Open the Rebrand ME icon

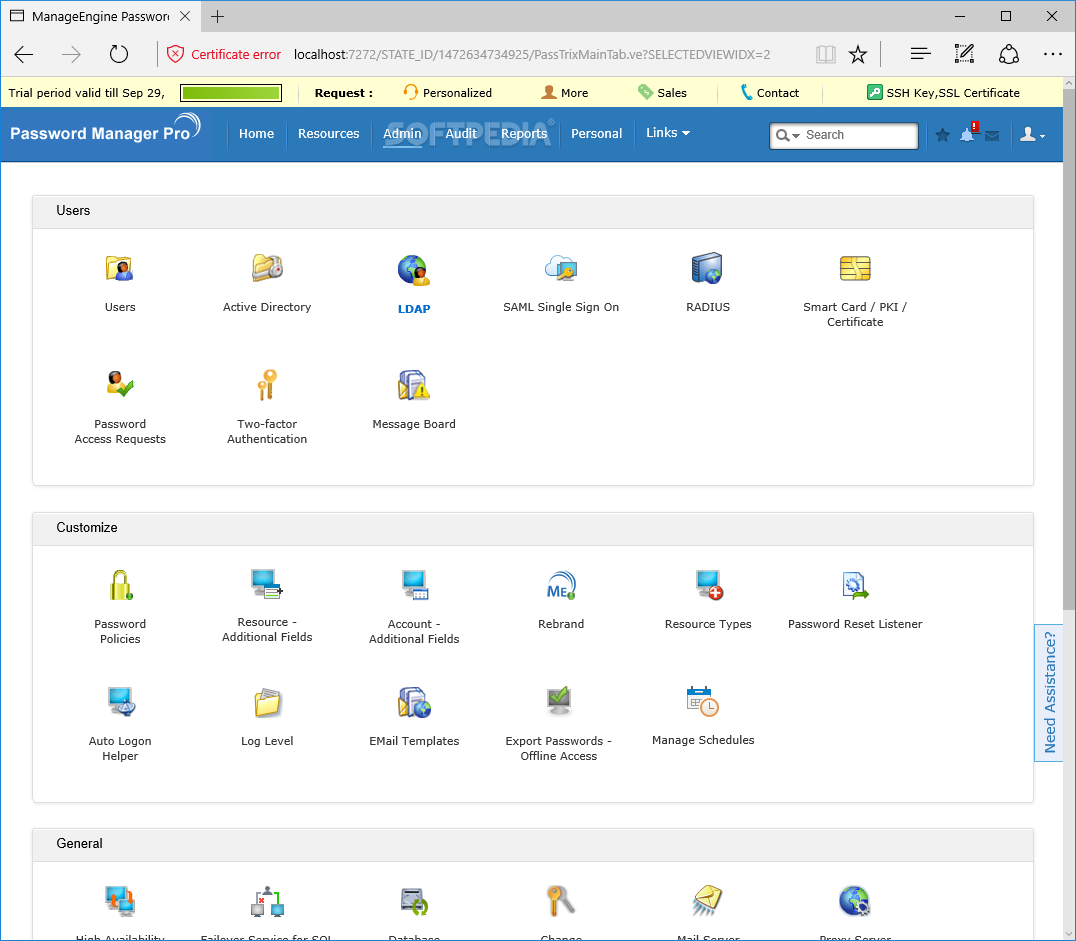tap(561, 585)
